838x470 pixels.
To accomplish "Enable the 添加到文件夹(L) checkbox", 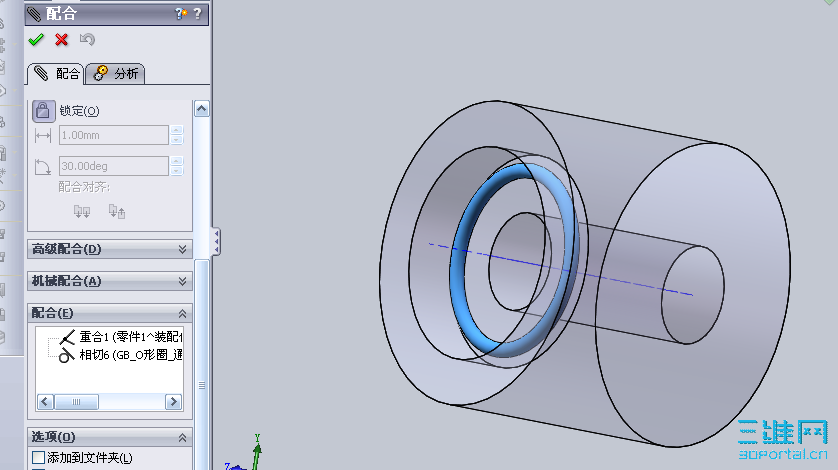I will coord(38,458).
